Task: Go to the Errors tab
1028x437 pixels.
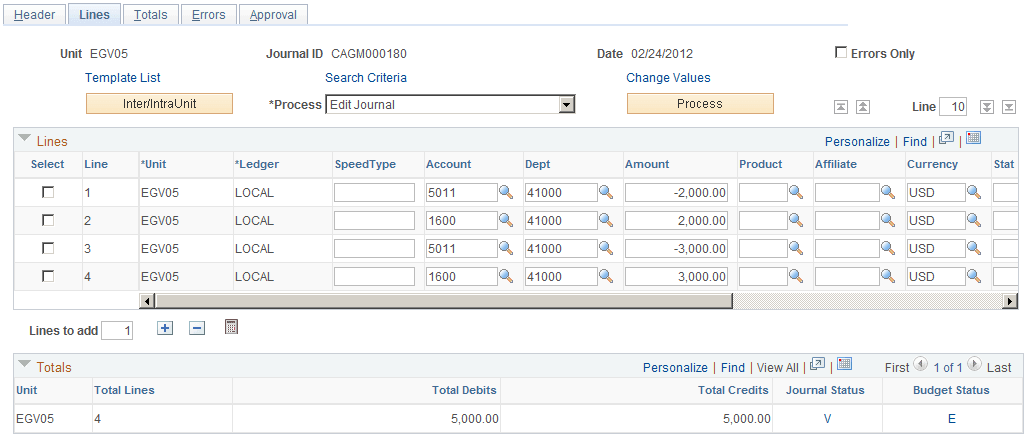Action: (x=208, y=14)
